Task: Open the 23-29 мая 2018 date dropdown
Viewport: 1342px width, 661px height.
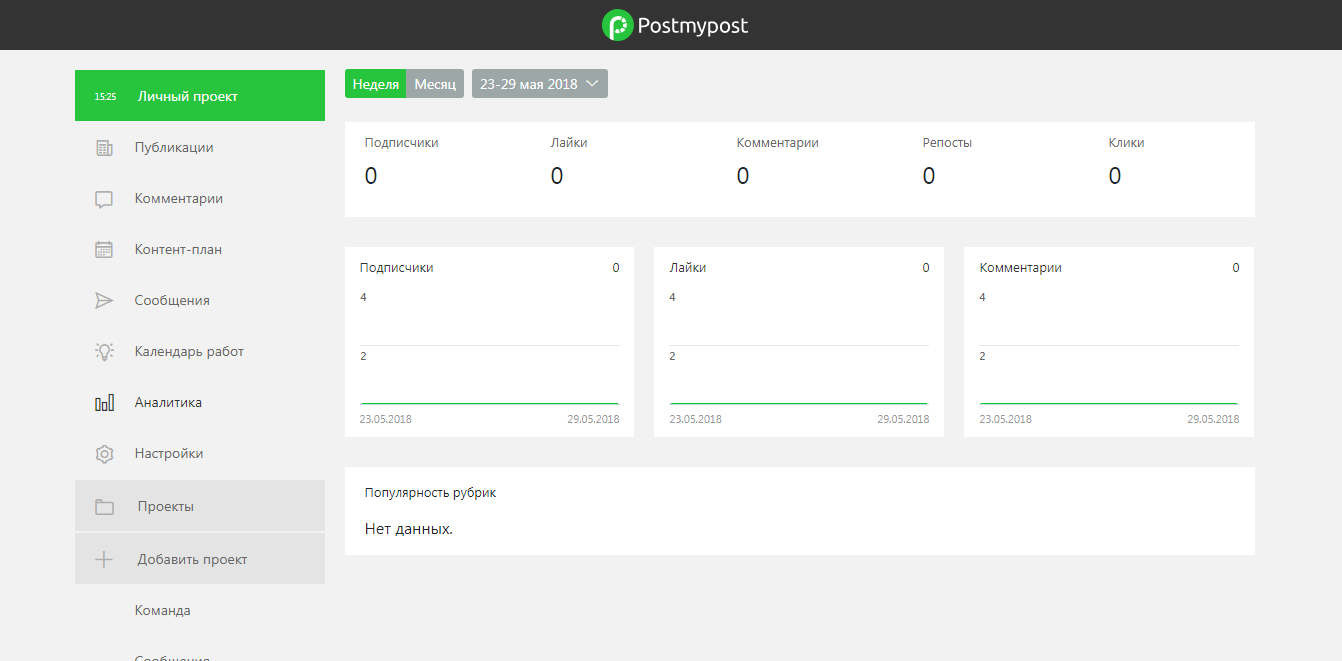Action: (529, 84)
